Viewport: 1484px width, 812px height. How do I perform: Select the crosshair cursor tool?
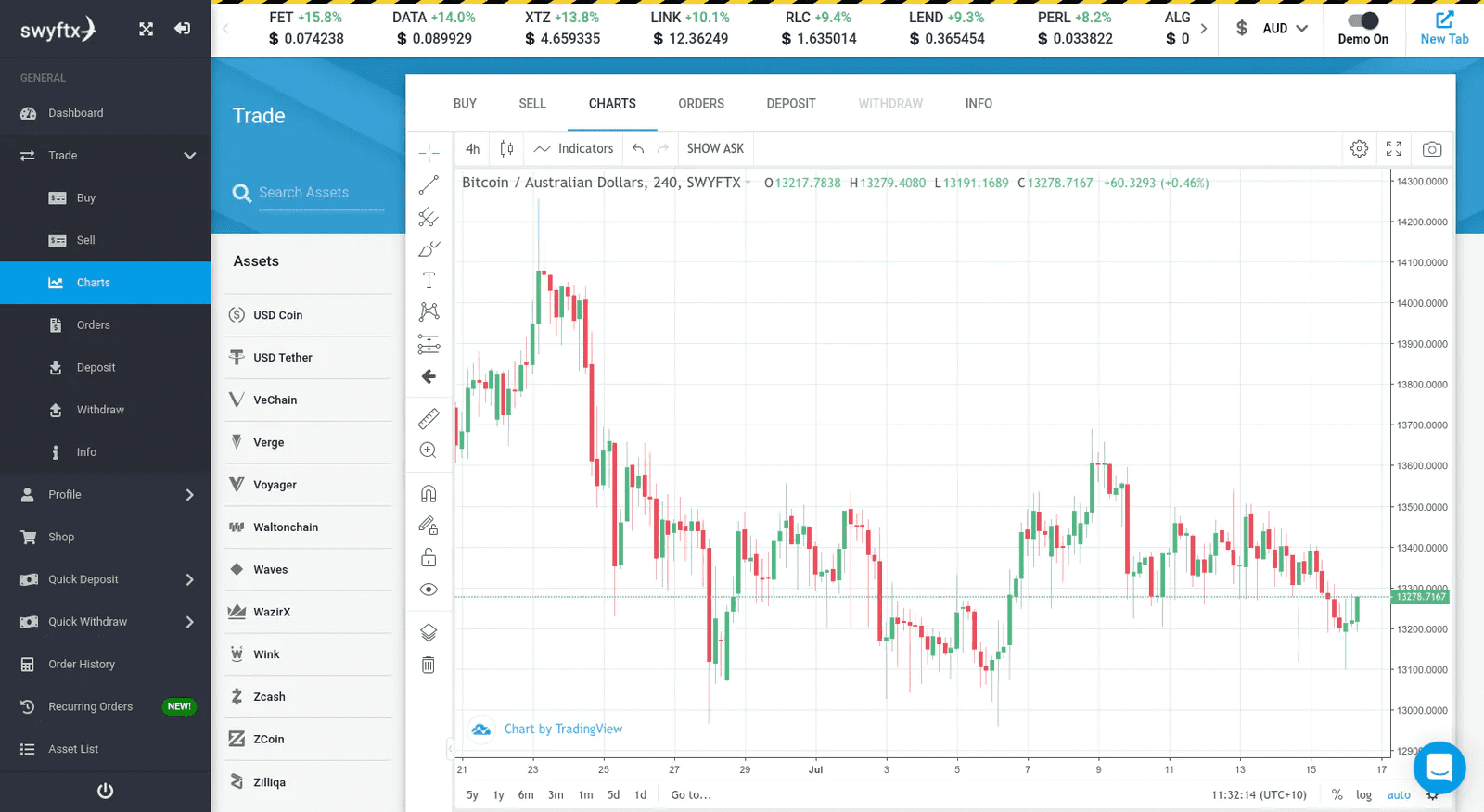tap(429, 152)
